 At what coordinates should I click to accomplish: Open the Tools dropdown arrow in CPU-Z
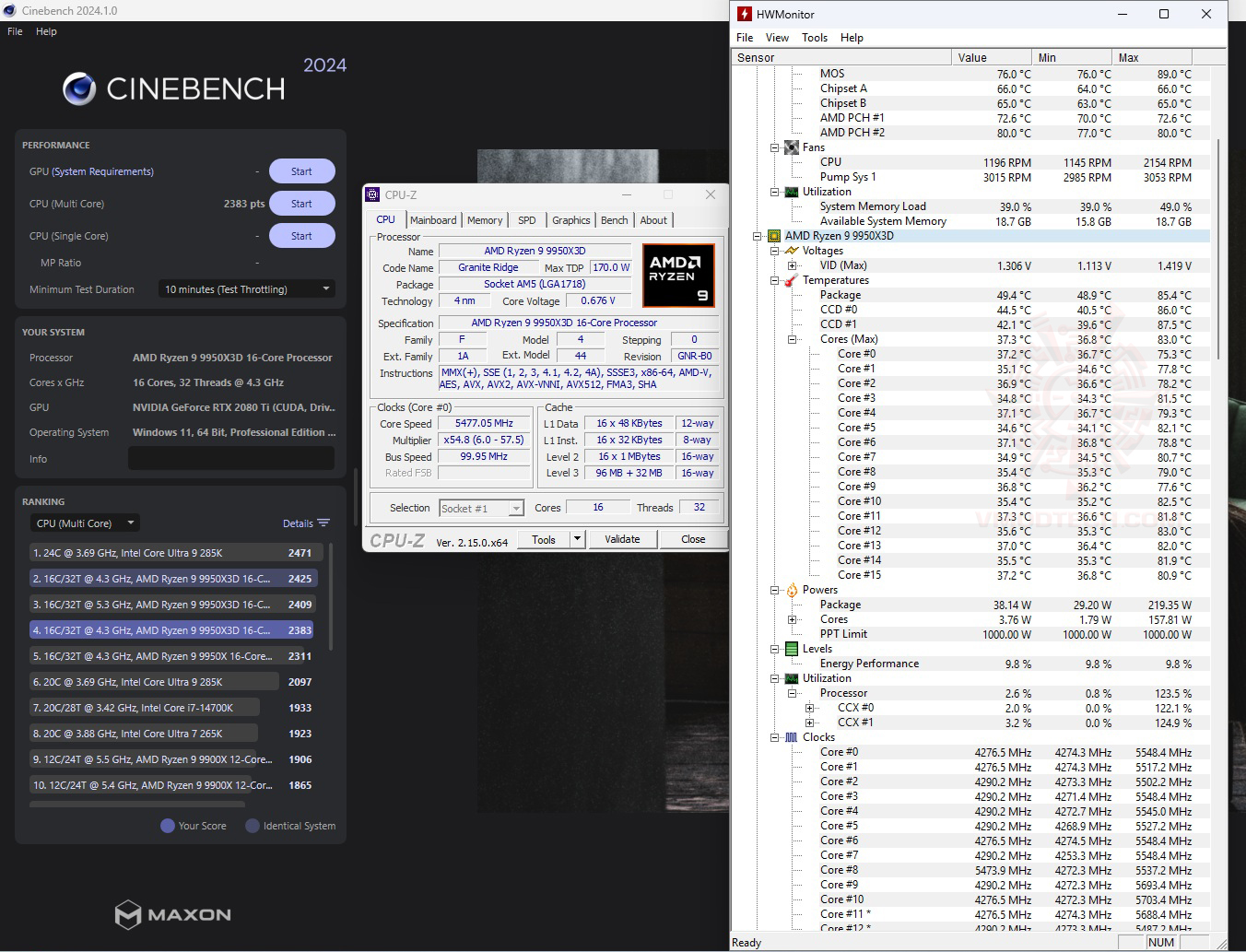tap(577, 539)
